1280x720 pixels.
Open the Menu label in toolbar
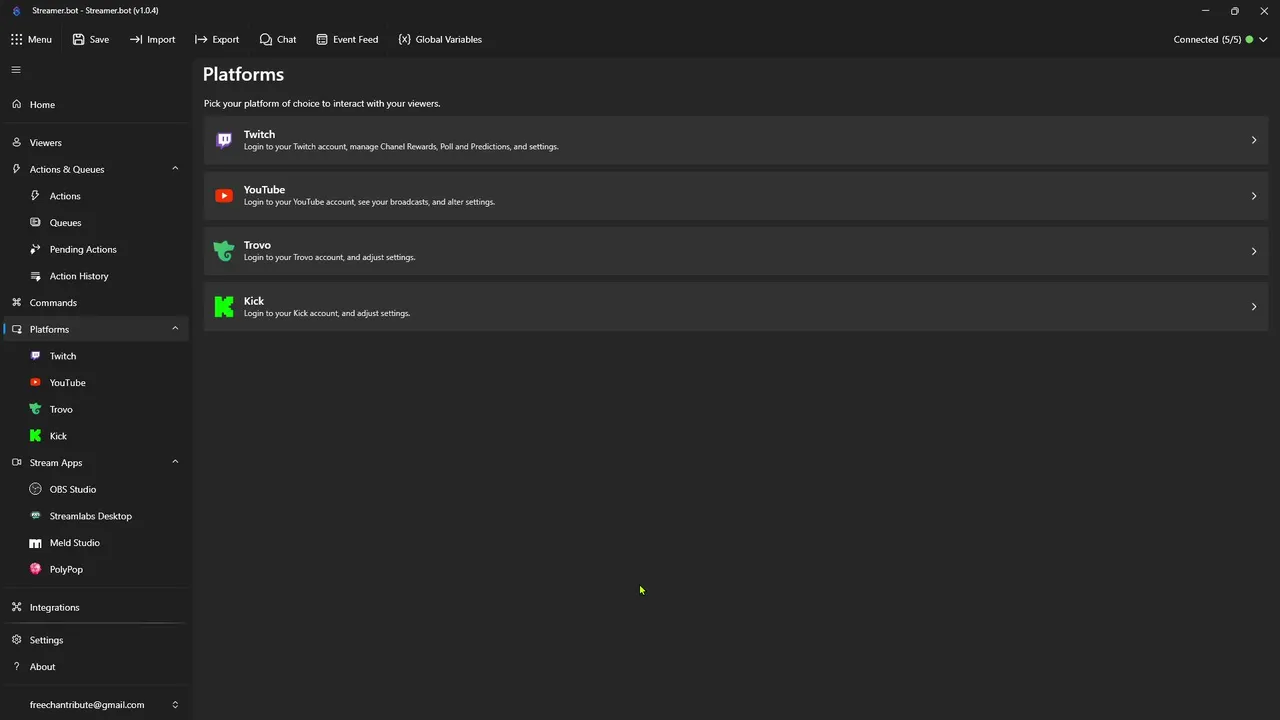(40, 40)
